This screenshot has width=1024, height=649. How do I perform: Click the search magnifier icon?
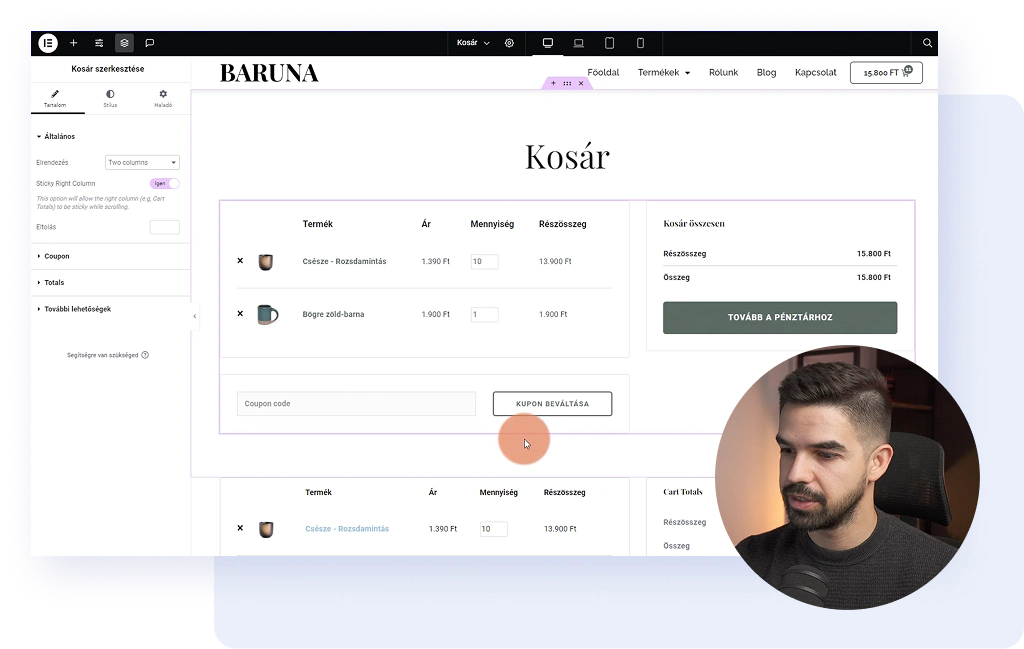click(x=927, y=43)
